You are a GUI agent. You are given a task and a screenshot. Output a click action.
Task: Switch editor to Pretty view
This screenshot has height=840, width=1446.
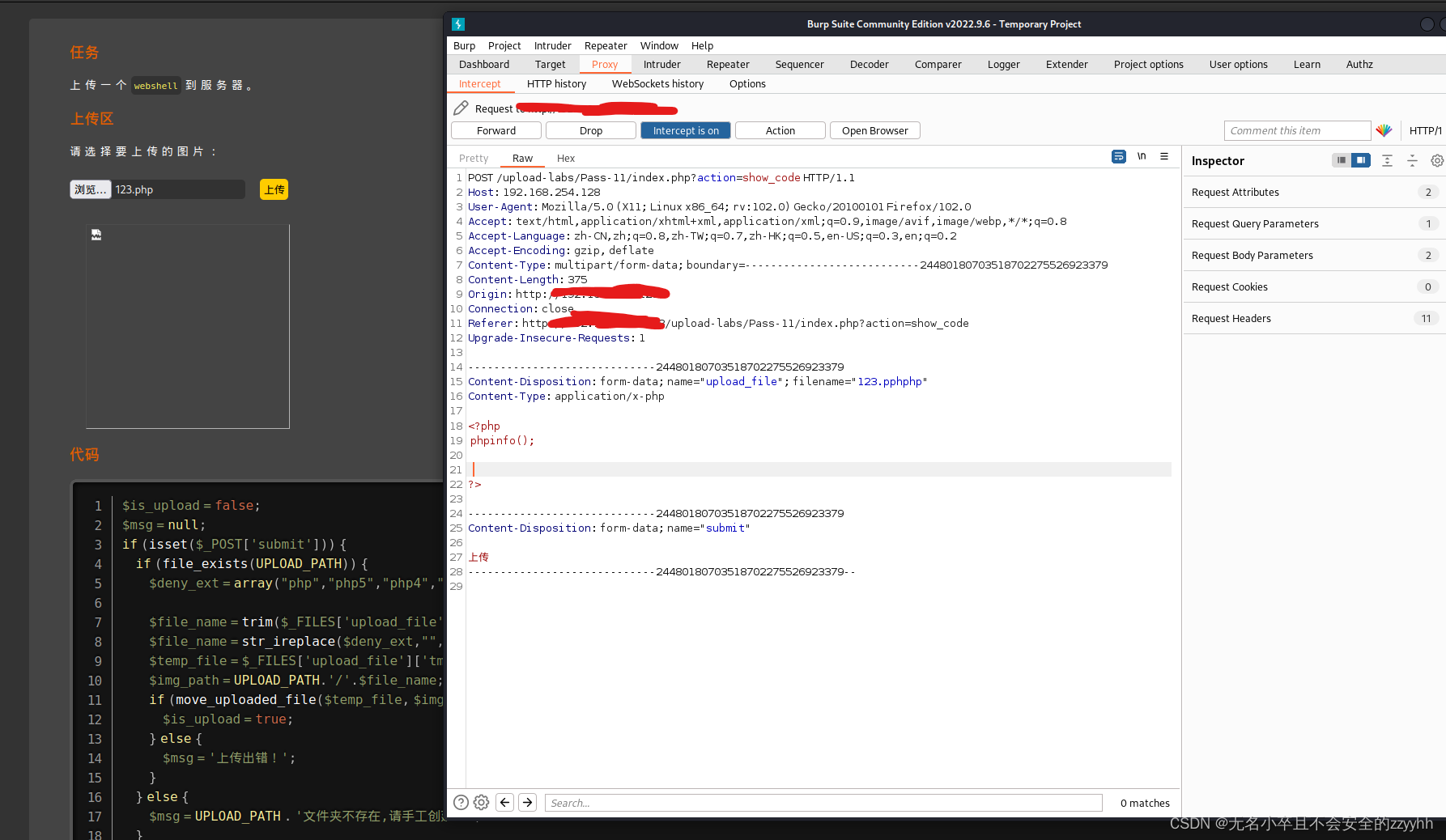point(474,158)
